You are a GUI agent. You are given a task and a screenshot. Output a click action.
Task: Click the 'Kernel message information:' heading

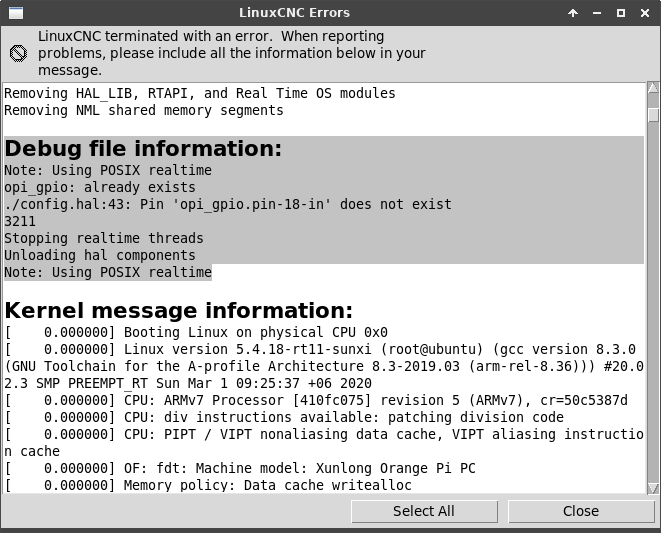click(x=179, y=310)
